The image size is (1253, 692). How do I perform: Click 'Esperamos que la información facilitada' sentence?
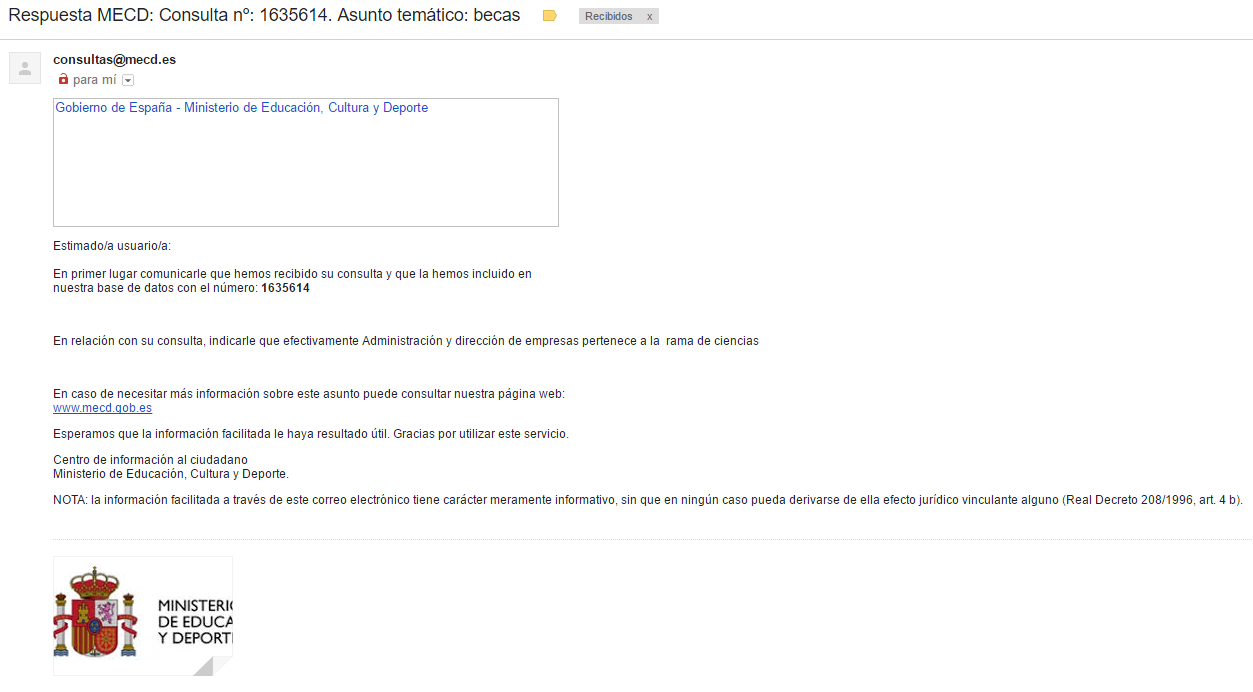(x=311, y=434)
